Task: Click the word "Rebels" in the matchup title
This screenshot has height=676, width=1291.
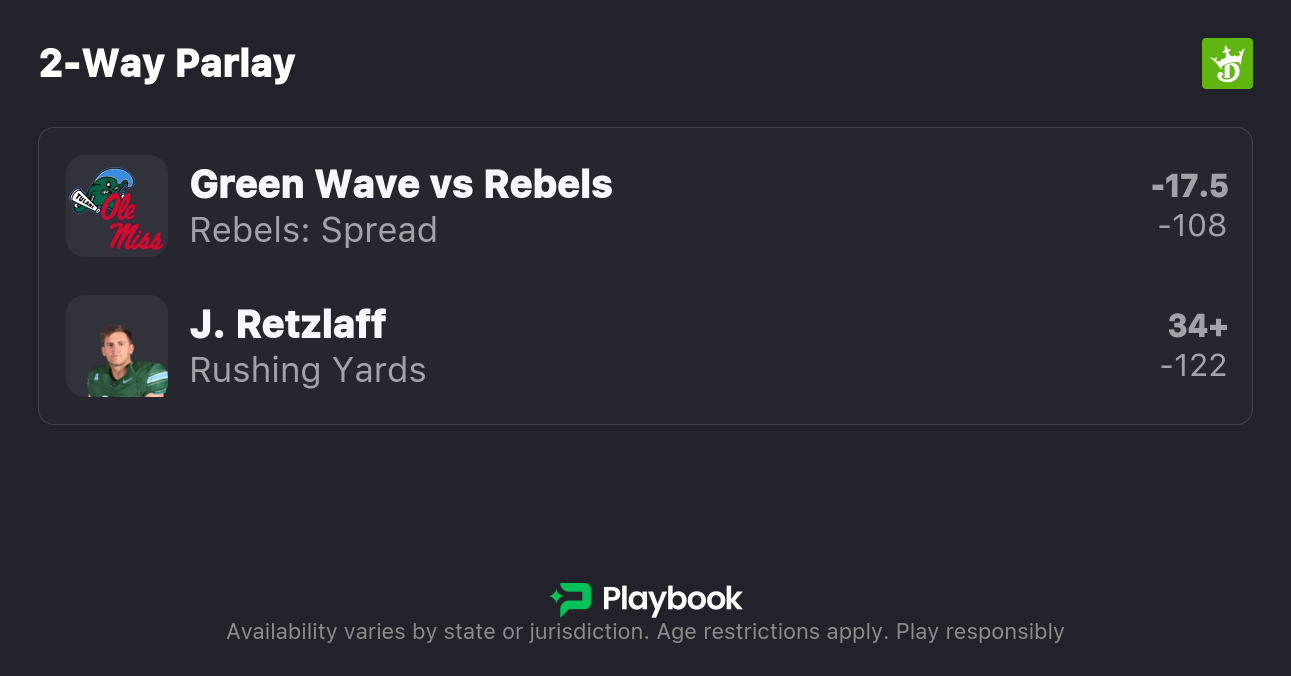Action: coord(548,184)
